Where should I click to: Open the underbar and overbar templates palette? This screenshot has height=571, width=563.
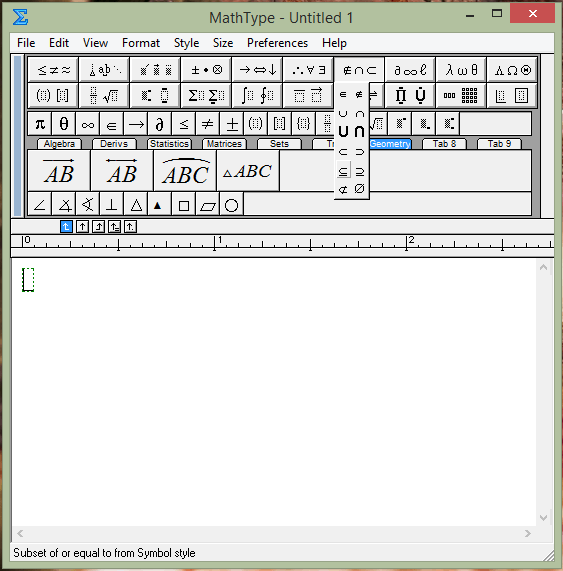(308, 95)
